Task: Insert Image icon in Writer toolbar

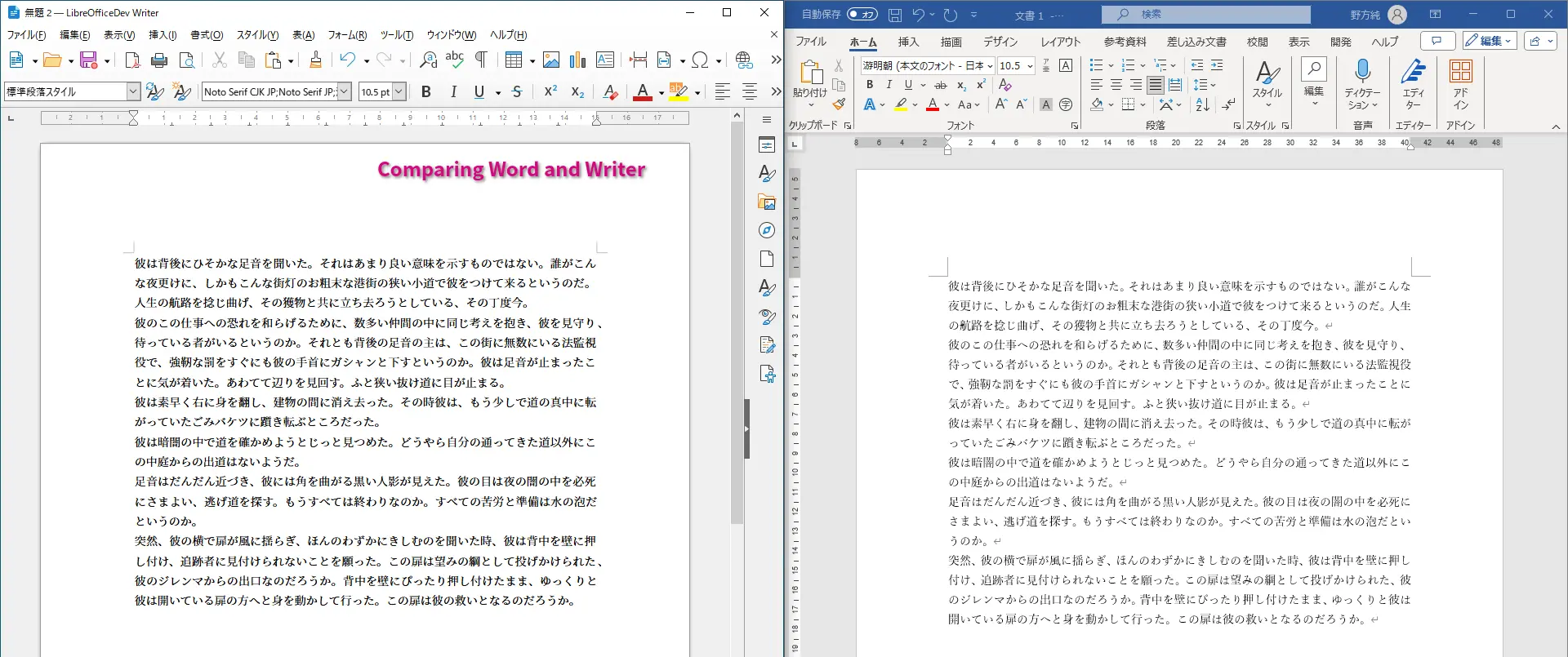Action: coord(551,60)
